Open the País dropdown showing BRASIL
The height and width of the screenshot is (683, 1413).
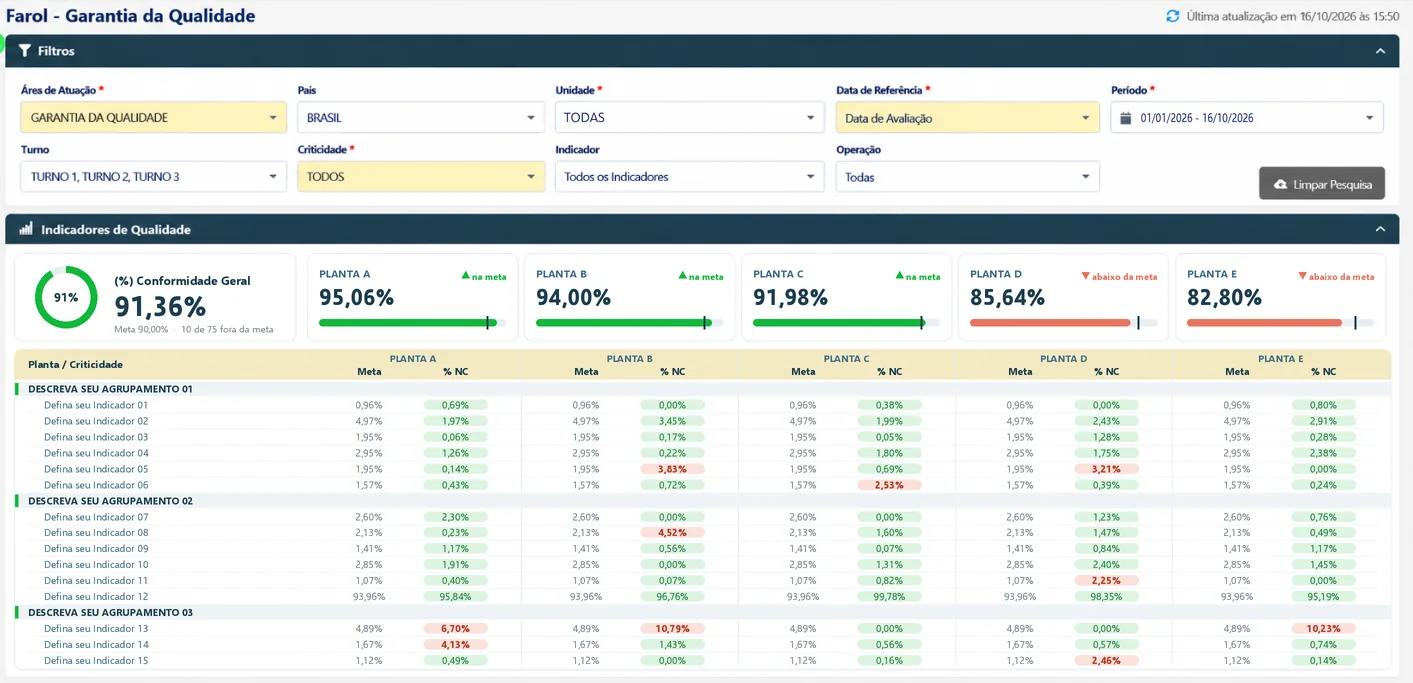pos(421,118)
